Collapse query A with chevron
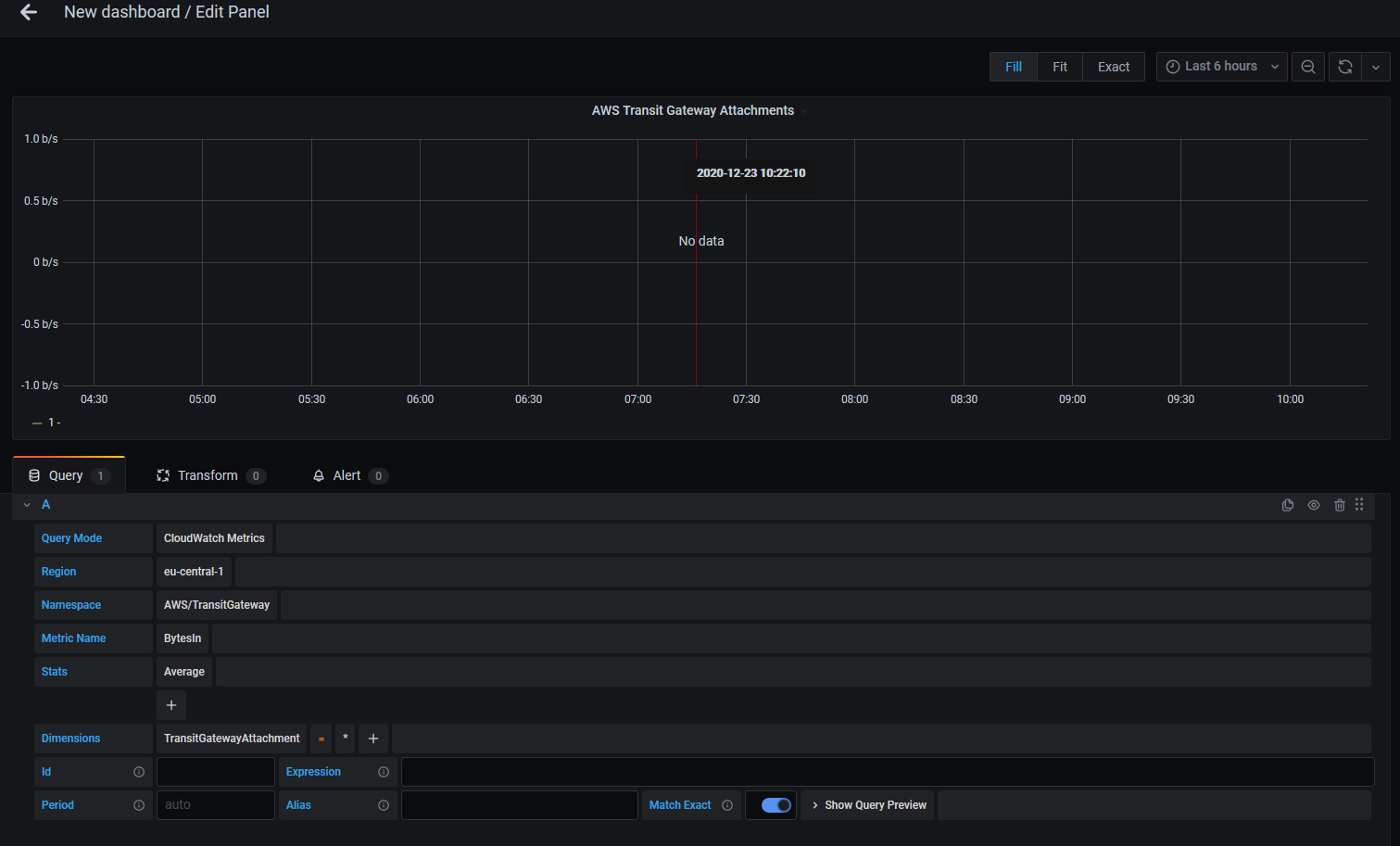This screenshot has width=1400, height=846. click(x=27, y=505)
